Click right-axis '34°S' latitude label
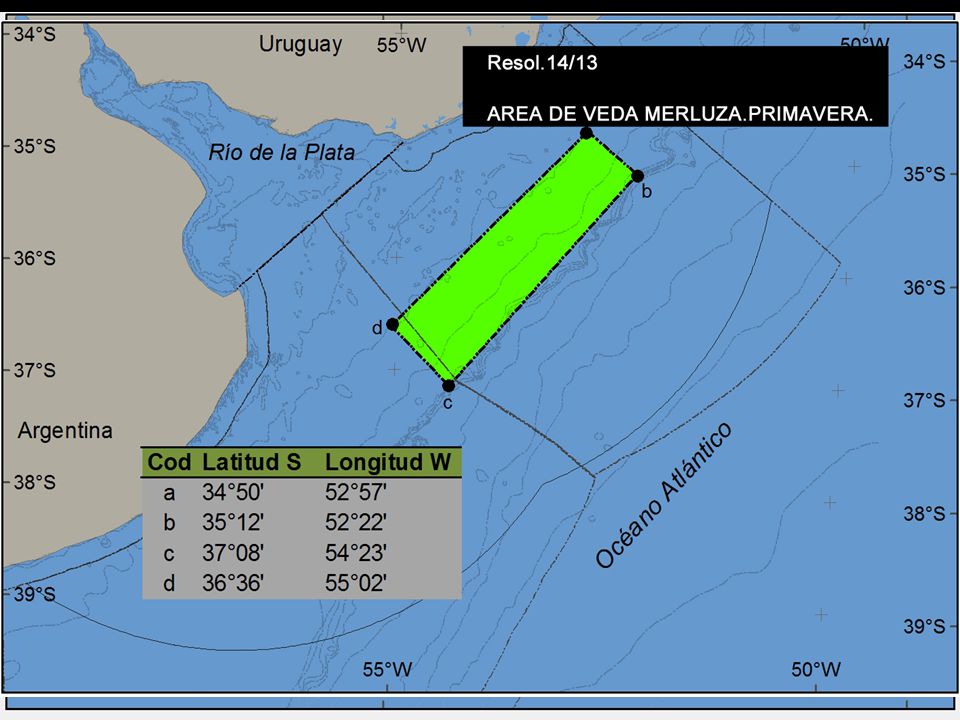The image size is (960, 720). pyautogui.click(x=924, y=62)
